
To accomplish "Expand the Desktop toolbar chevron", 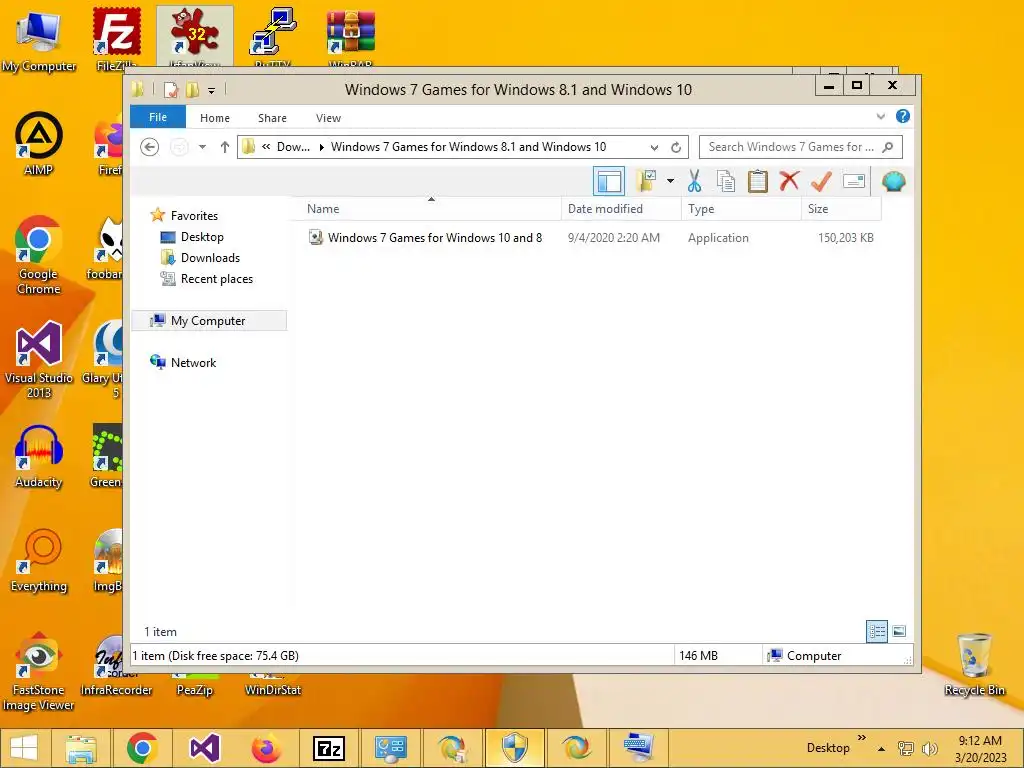I will 861,738.
